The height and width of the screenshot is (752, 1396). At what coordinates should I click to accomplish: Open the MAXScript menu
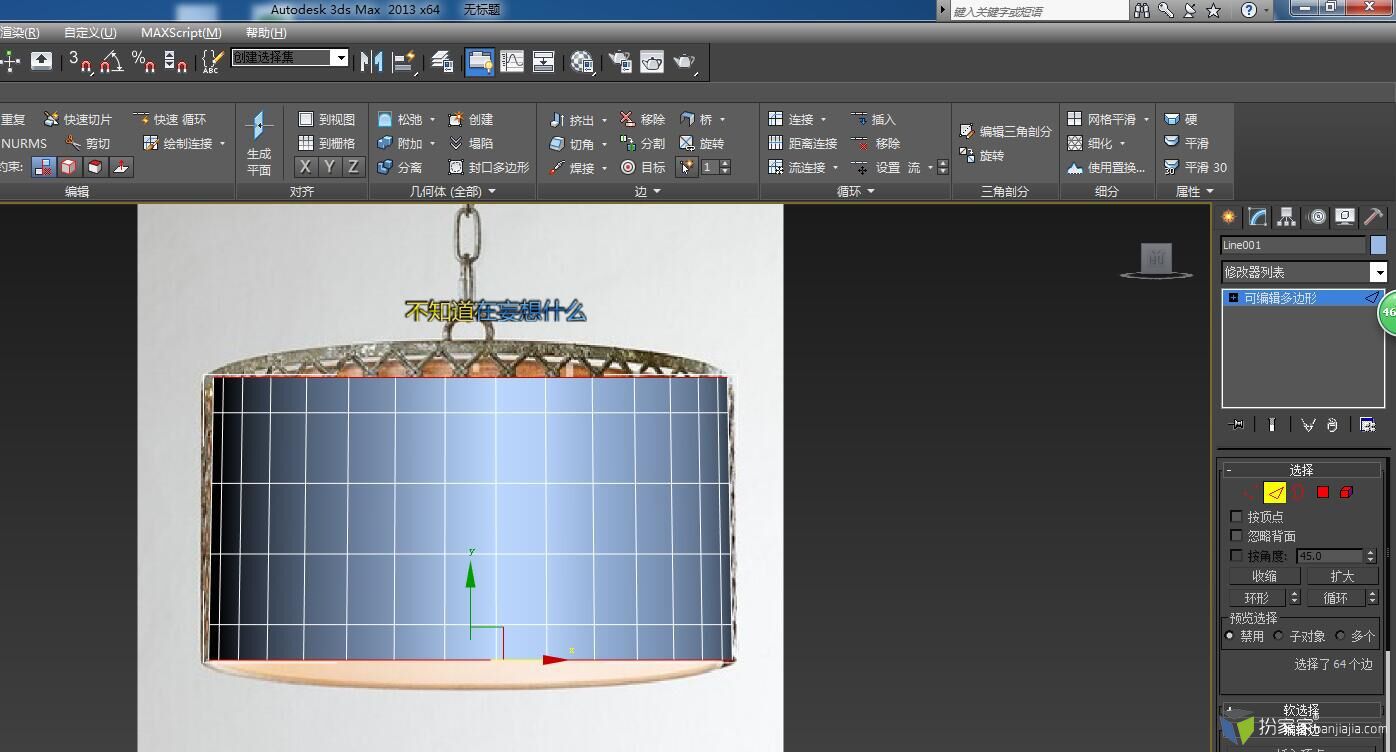click(181, 33)
